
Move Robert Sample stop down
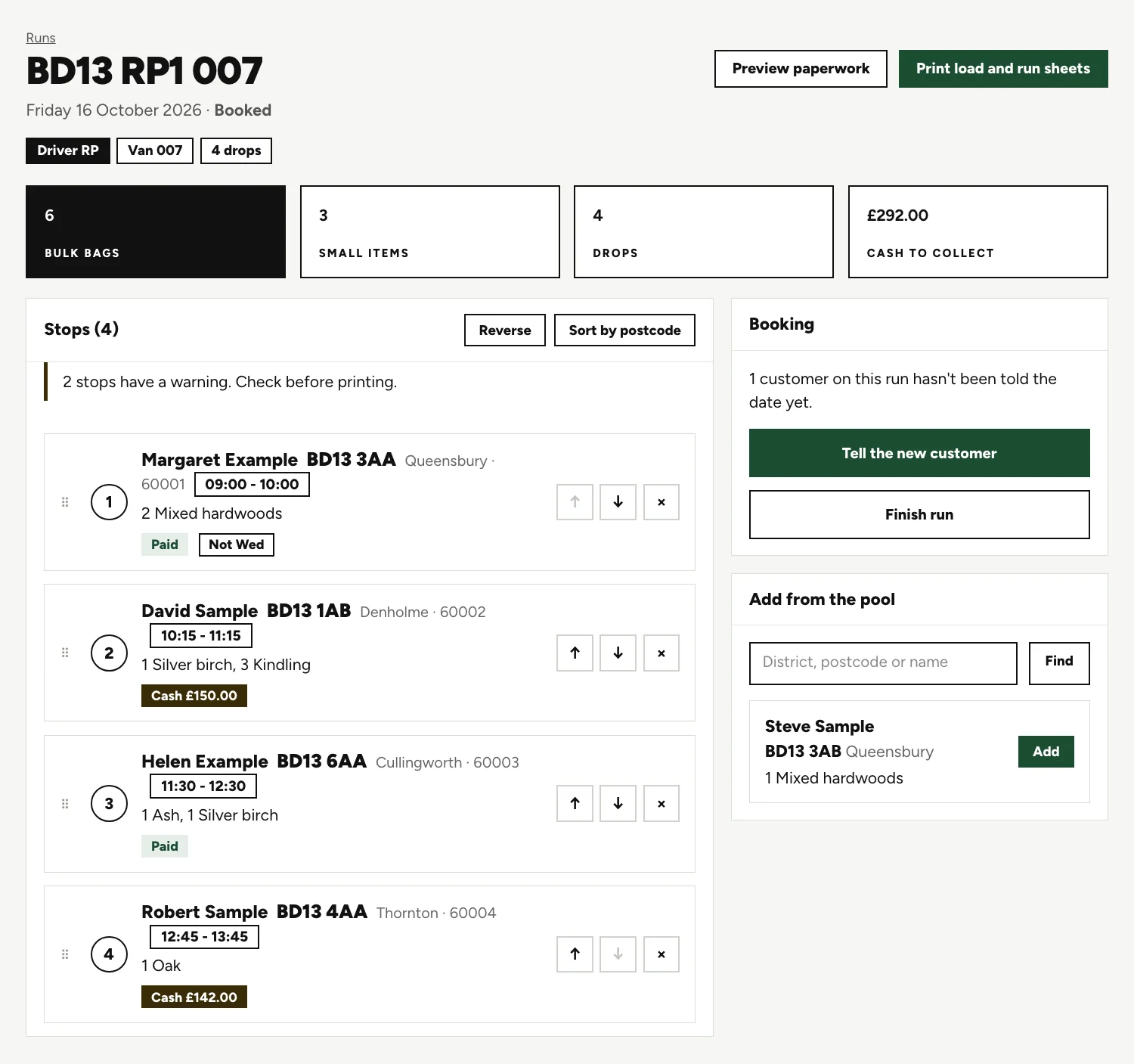point(618,954)
